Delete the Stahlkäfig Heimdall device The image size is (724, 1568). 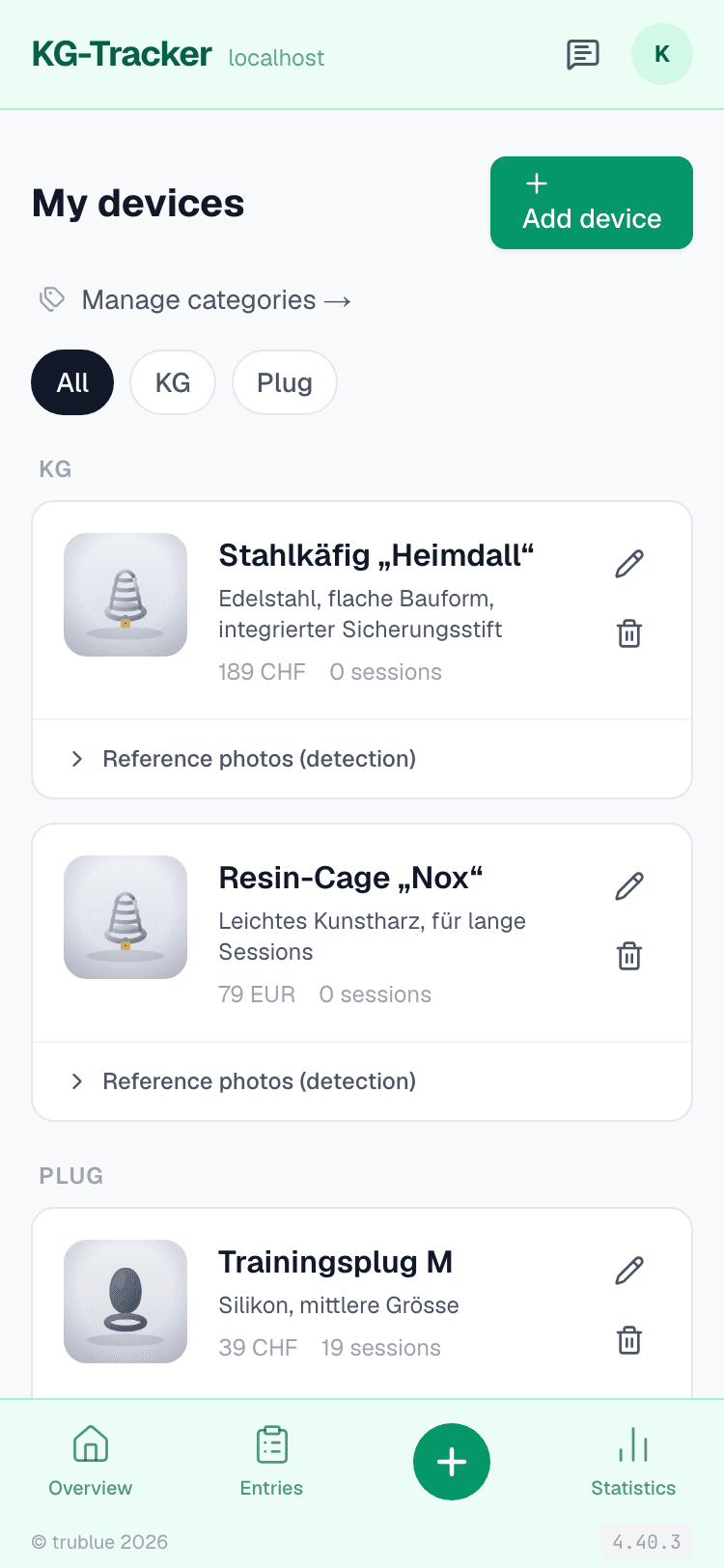click(x=629, y=634)
